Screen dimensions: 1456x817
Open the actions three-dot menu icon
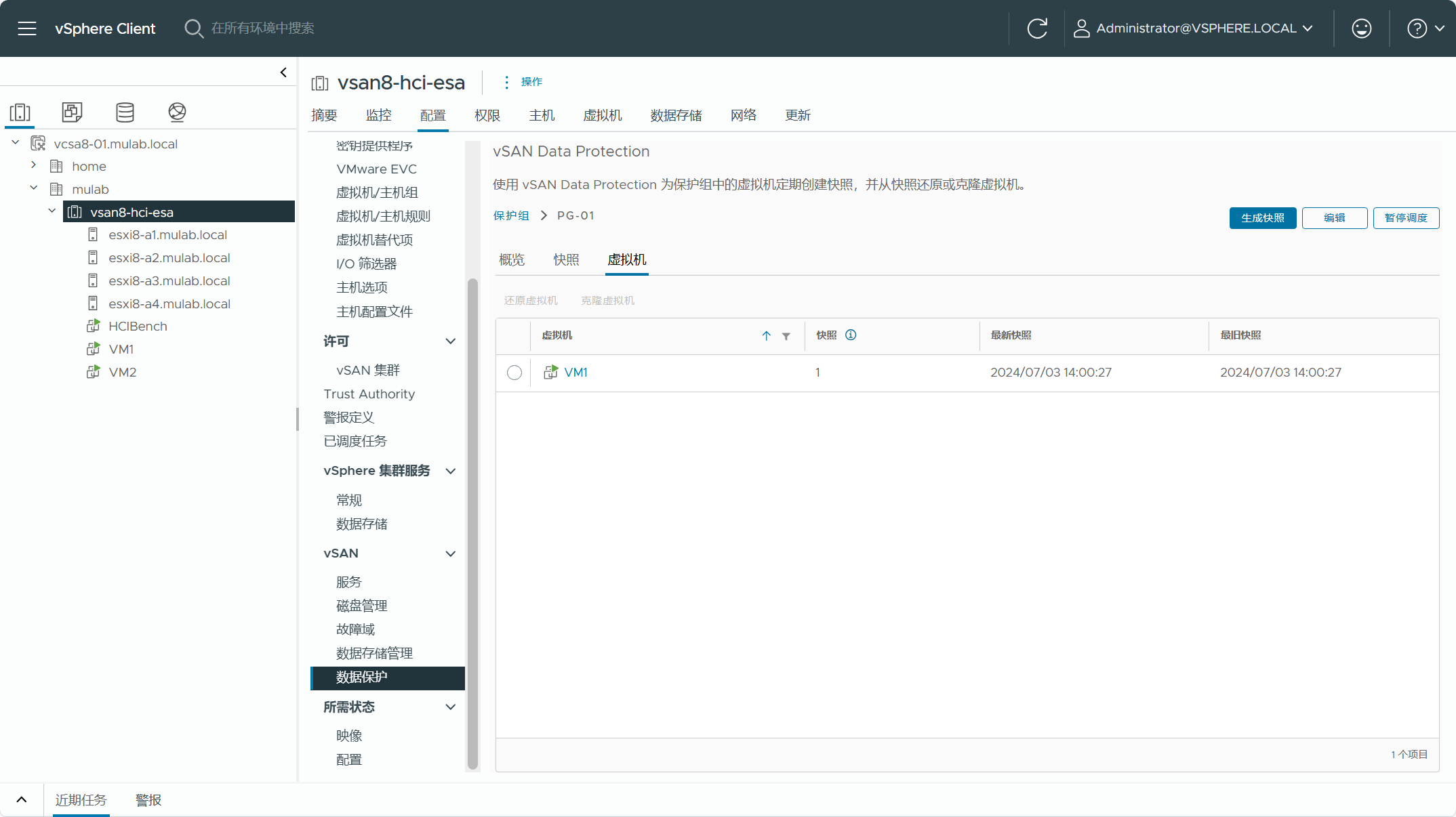point(506,82)
